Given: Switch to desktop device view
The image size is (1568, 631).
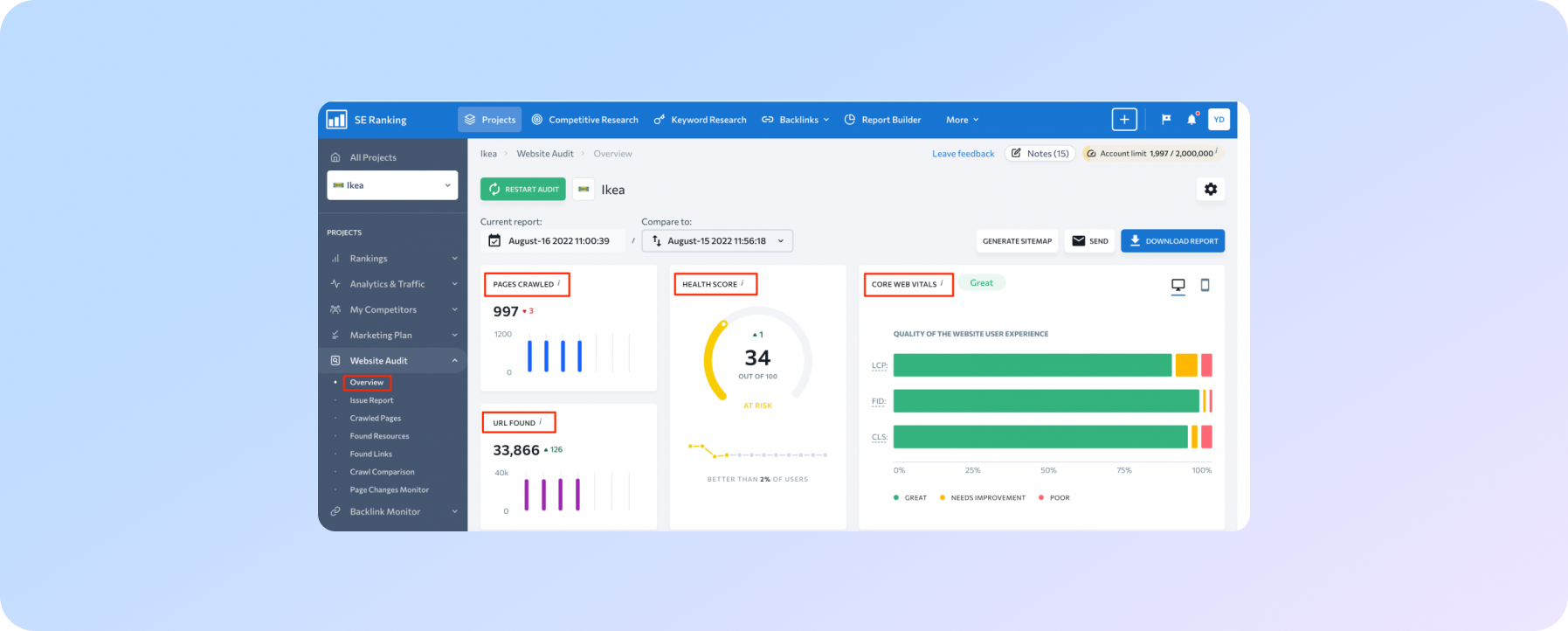Looking at the screenshot, I should (x=1178, y=285).
